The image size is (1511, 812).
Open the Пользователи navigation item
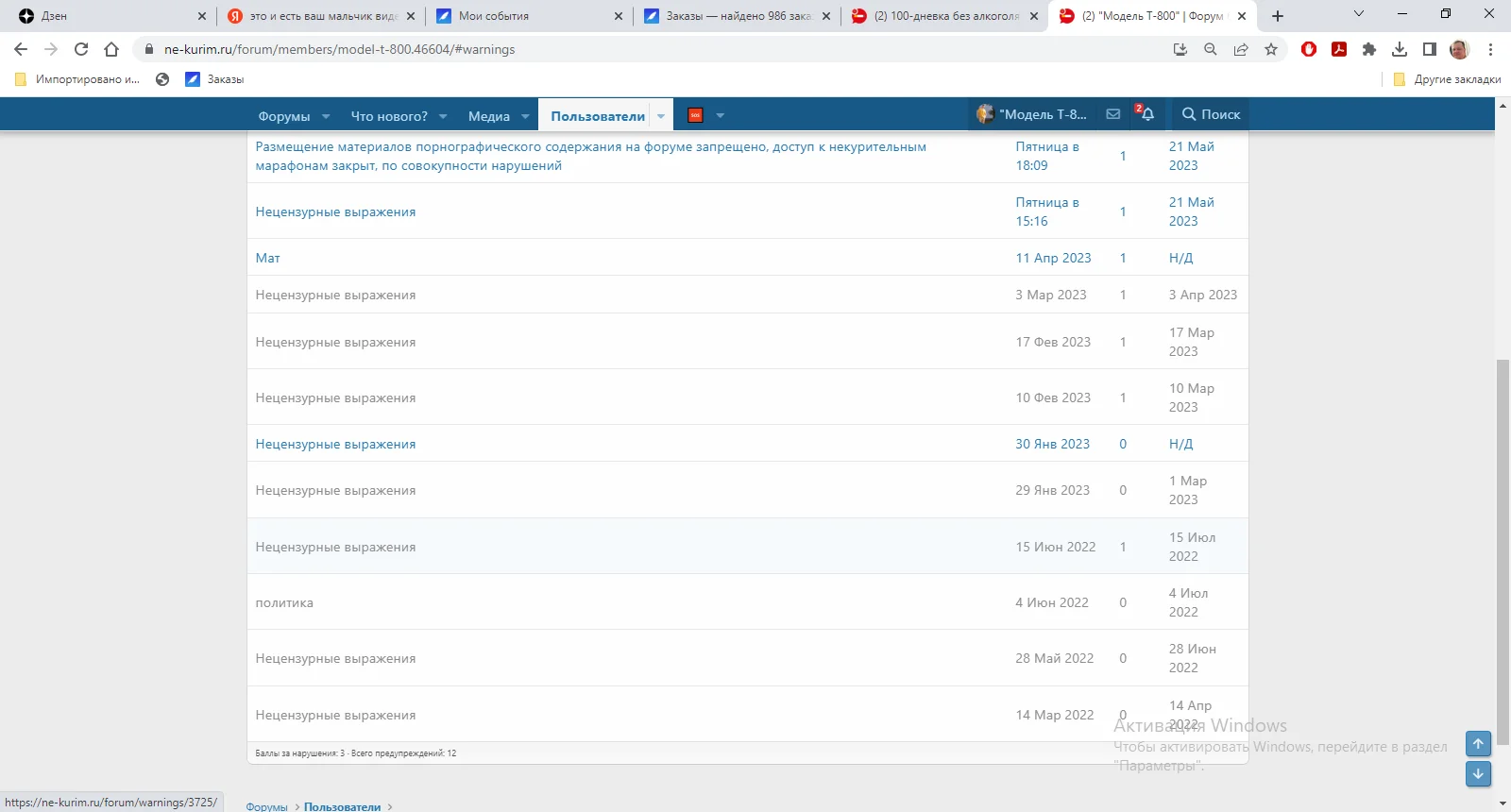[x=598, y=116]
